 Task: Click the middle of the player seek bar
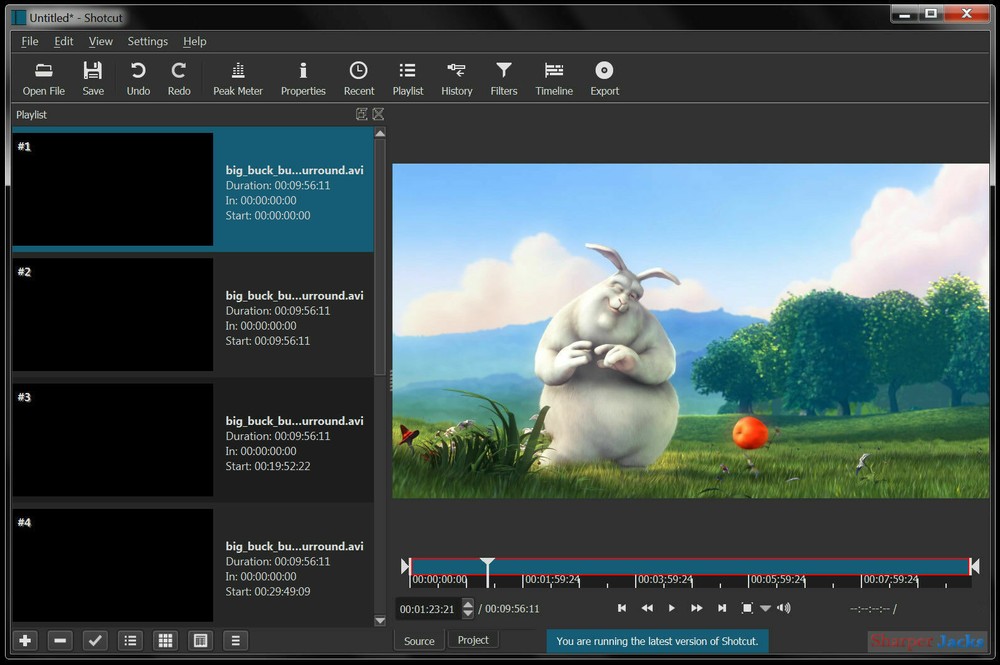tap(690, 565)
